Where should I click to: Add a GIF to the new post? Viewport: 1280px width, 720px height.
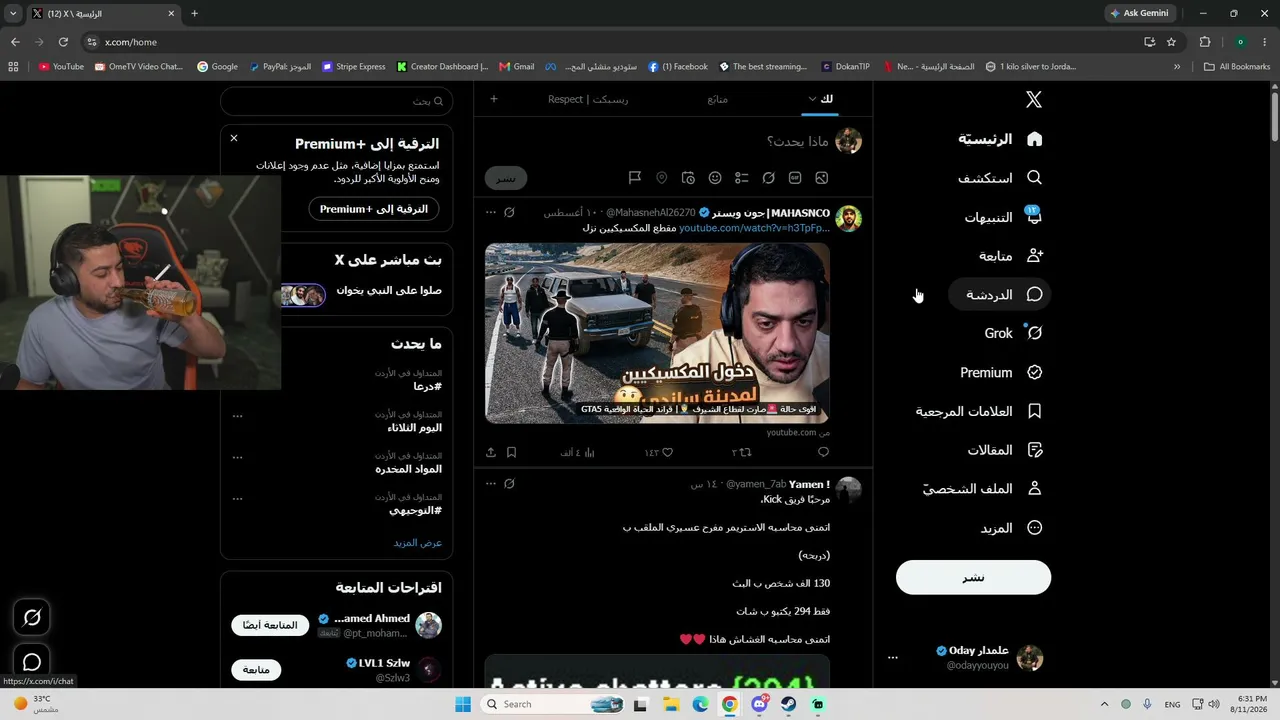pos(795,178)
